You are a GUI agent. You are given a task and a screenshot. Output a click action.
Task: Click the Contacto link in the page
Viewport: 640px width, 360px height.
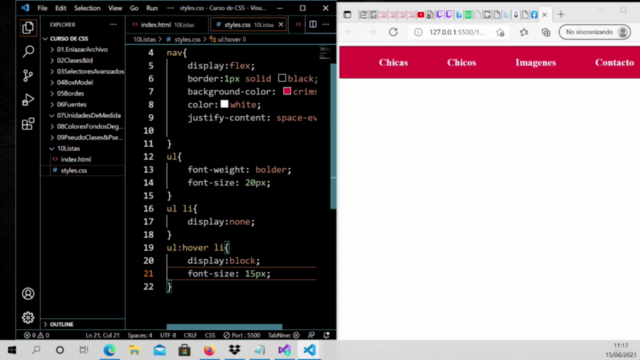pyautogui.click(x=614, y=62)
